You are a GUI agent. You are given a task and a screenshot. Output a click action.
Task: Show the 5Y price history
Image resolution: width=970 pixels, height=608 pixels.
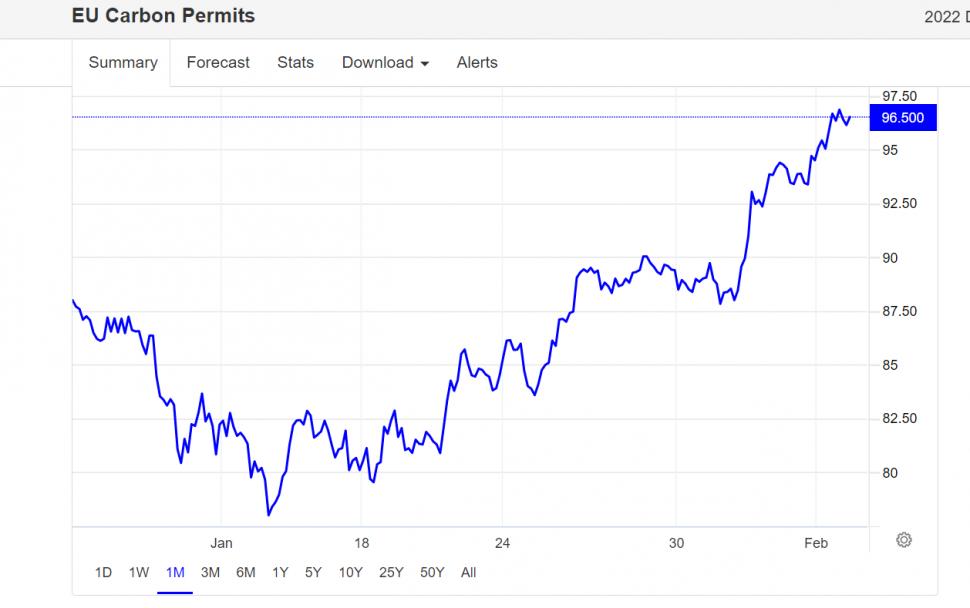click(x=313, y=573)
